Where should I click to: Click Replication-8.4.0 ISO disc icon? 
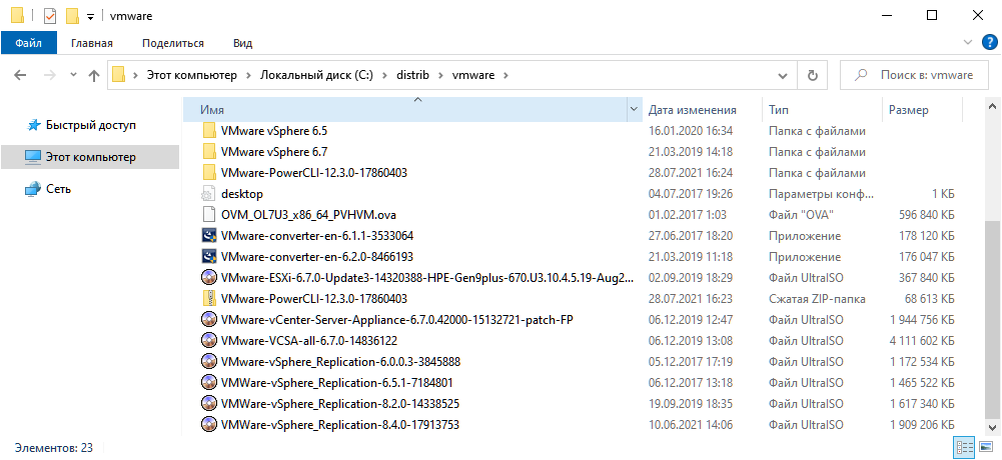pos(209,425)
